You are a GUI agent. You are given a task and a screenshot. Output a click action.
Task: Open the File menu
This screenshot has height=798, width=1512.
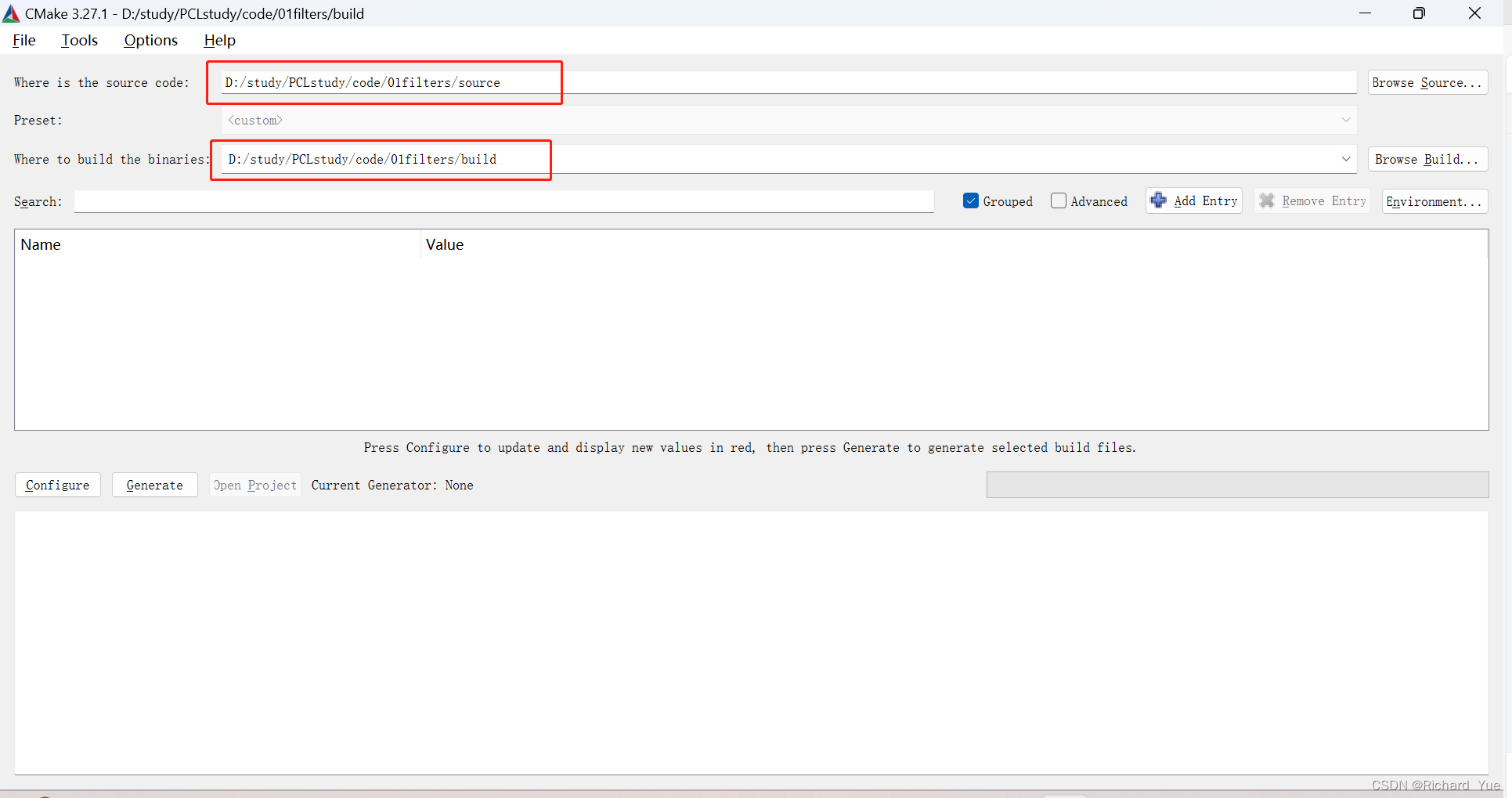click(24, 40)
